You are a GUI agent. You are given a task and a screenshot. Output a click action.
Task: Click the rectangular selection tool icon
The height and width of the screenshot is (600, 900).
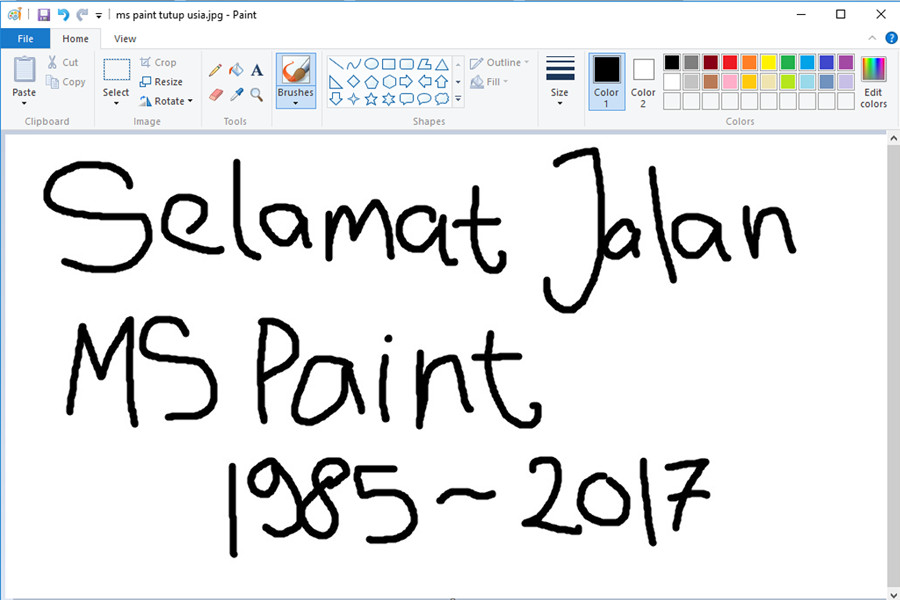point(117,70)
